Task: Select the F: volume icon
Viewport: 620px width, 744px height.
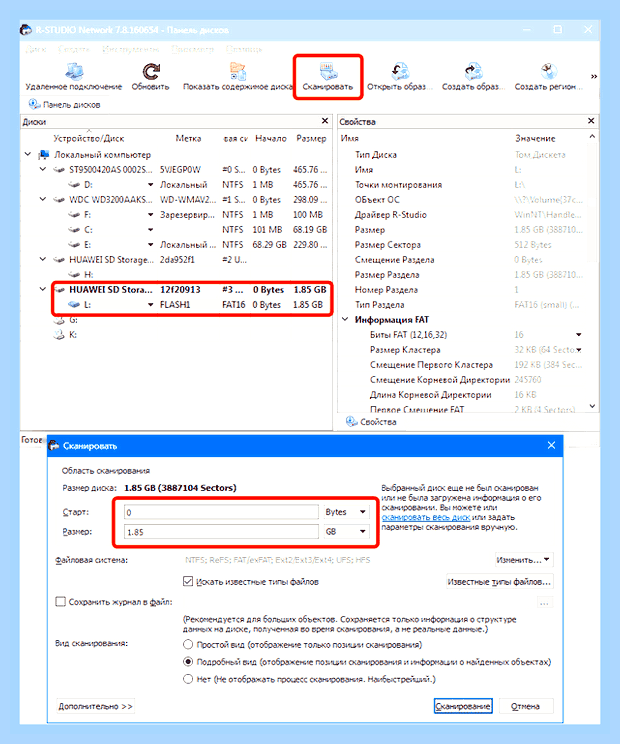Action: [74, 214]
